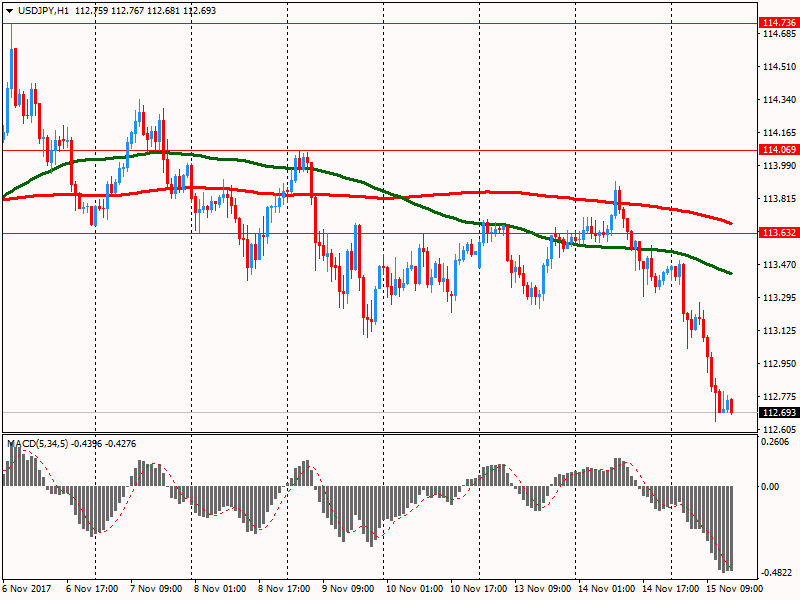This screenshot has width=800, height=600.
Task: Select the MACD scale value -0.4822
Action: click(777, 573)
